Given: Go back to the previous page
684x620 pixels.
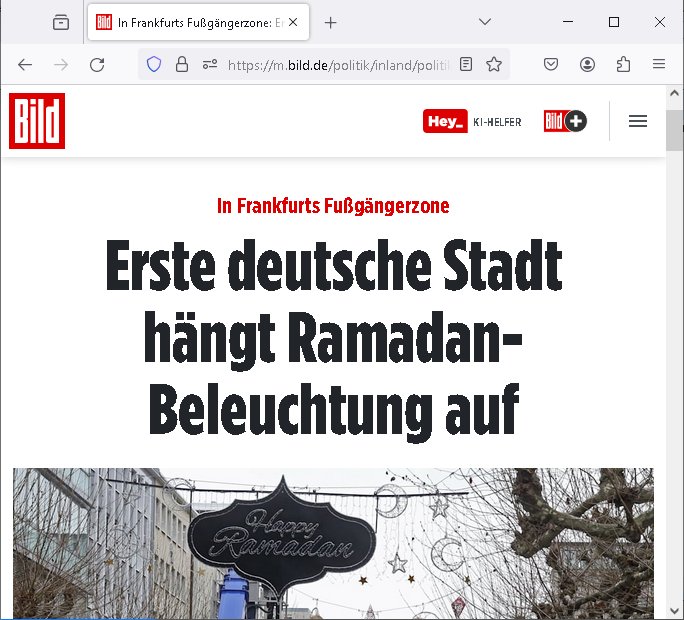Looking at the screenshot, I should tap(25, 65).
